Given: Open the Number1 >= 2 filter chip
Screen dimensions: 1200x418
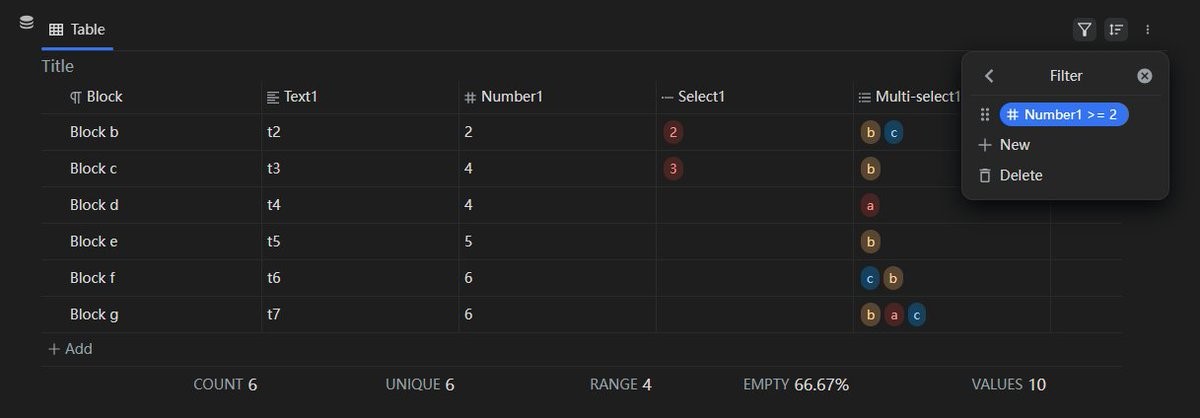Looking at the screenshot, I should [x=1064, y=115].
